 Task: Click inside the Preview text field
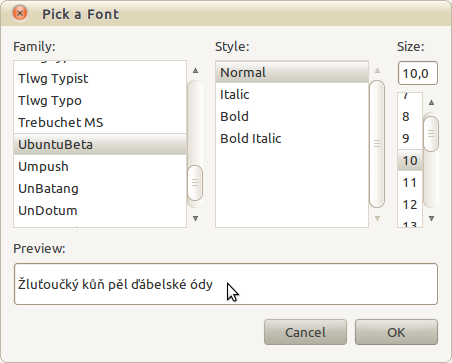[x=226, y=284]
